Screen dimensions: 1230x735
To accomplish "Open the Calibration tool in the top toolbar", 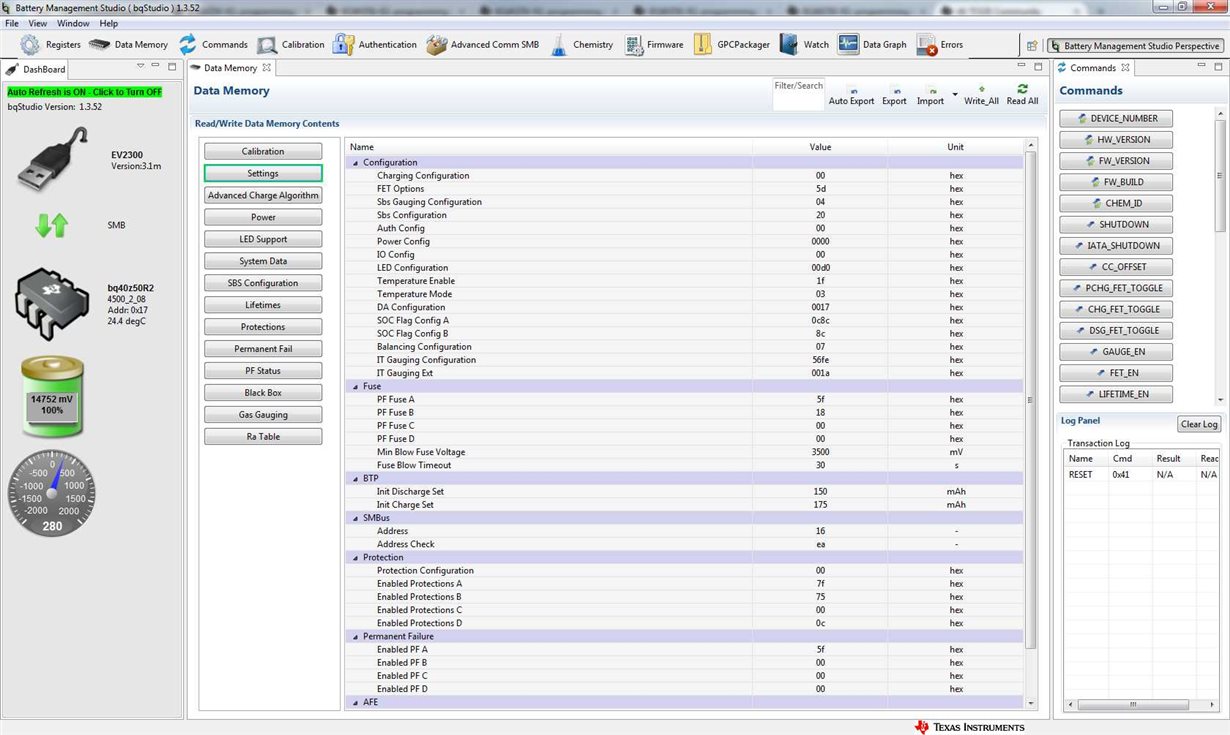I will [x=291, y=45].
